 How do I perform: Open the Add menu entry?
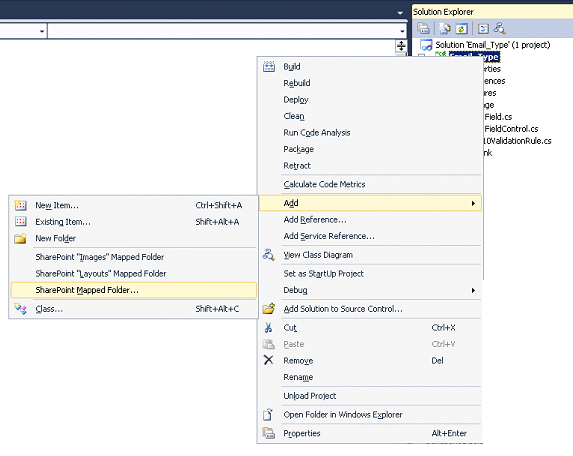point(370,203)
